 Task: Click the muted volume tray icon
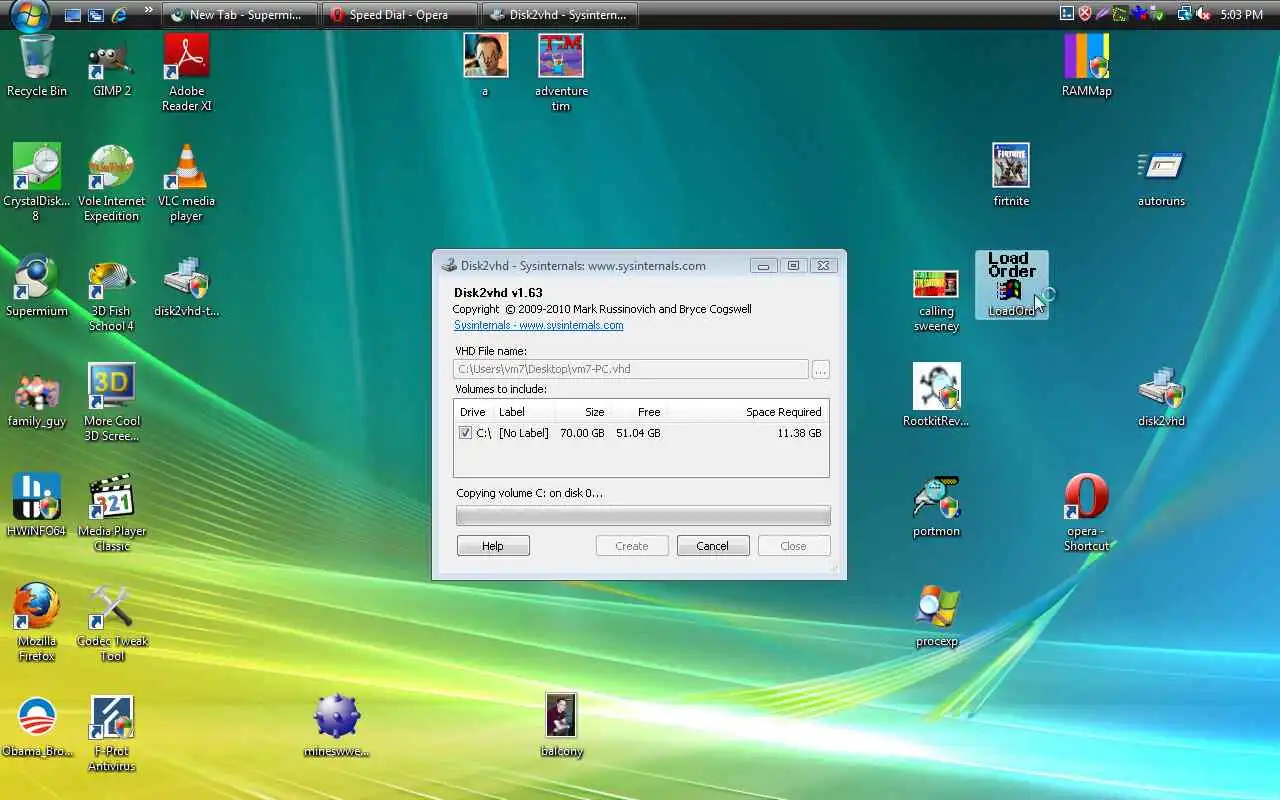coord(1203,14)
